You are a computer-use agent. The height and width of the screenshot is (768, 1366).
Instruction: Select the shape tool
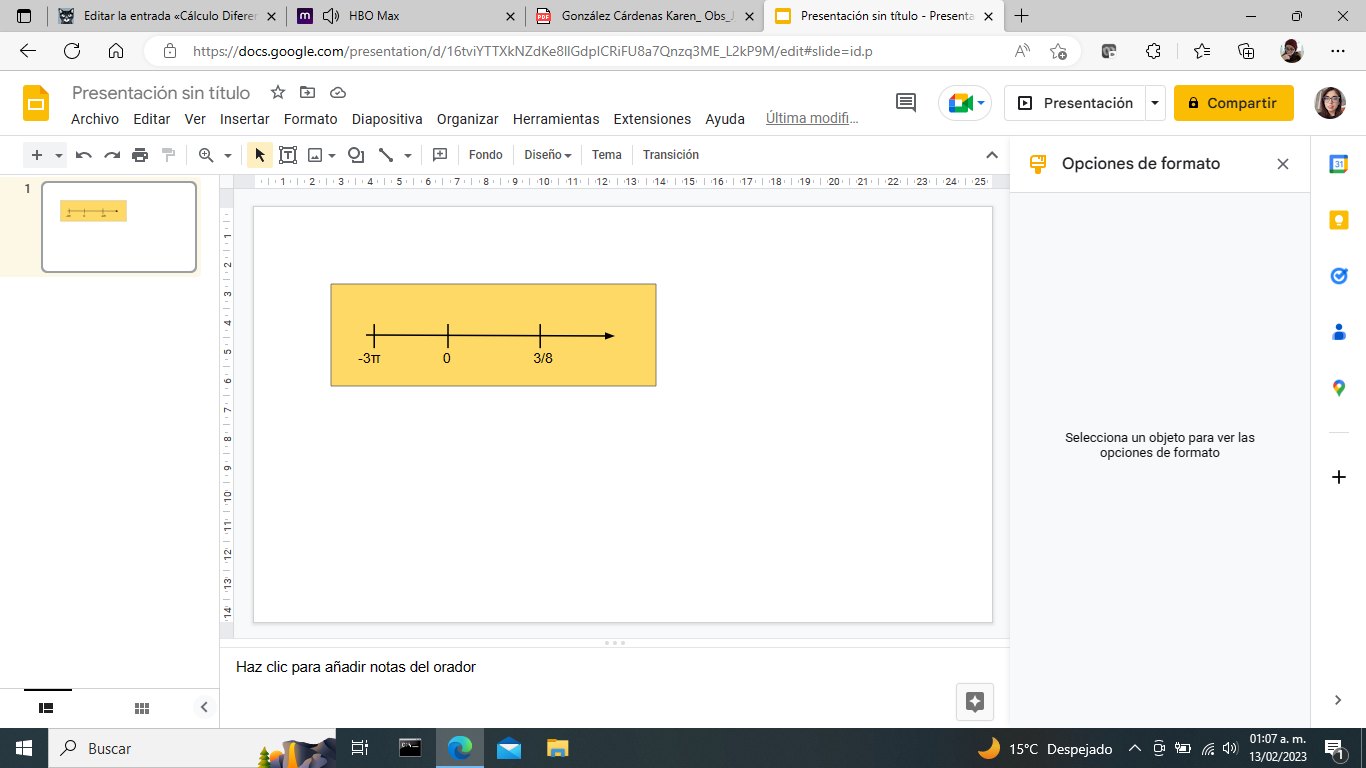coord(355,155)
